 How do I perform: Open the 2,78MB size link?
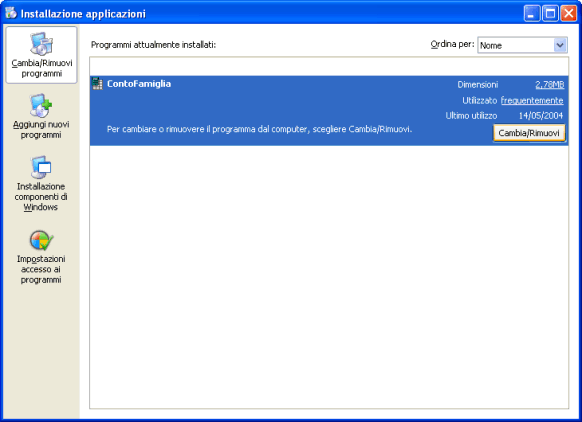549,85
